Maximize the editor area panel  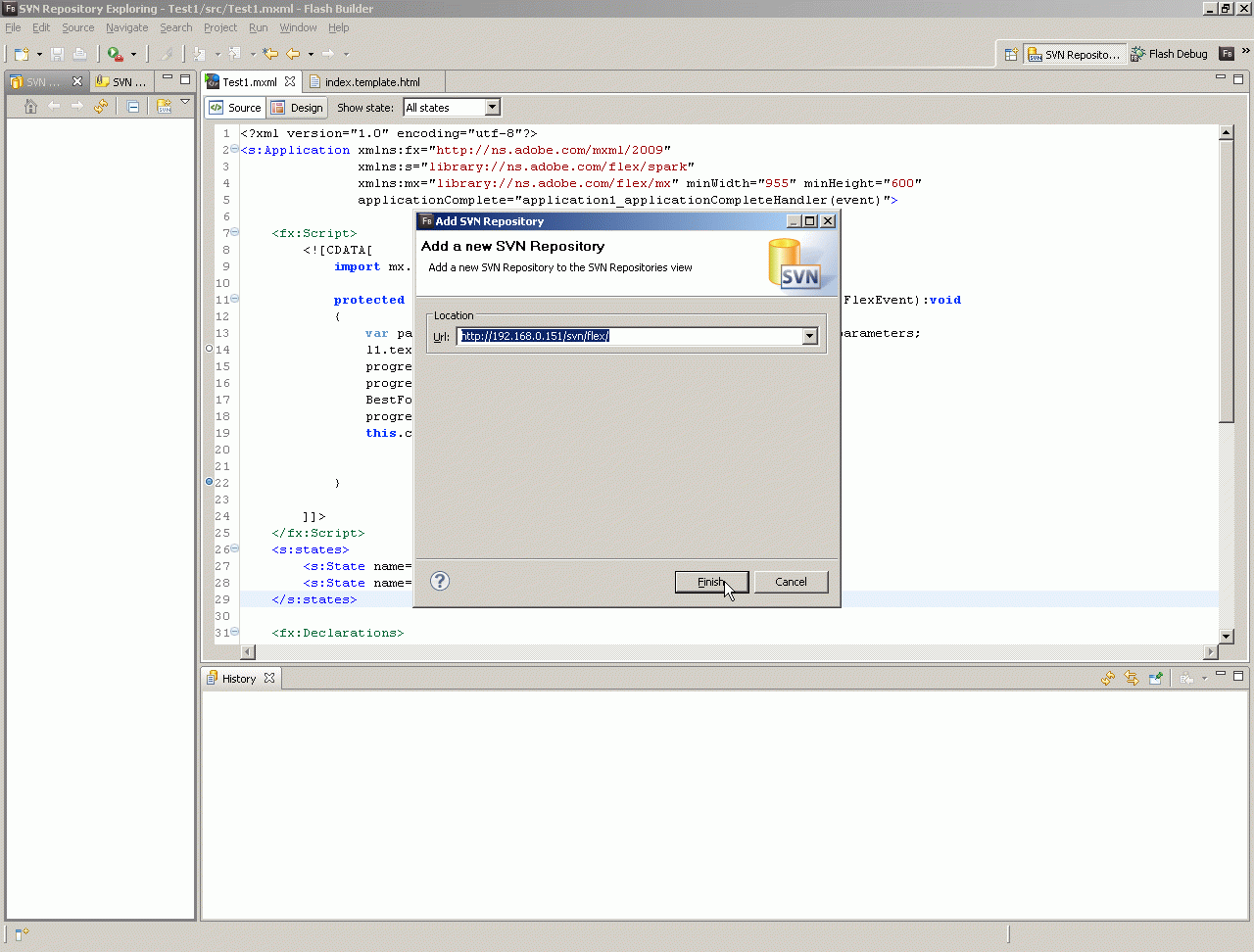point(1238,78)
